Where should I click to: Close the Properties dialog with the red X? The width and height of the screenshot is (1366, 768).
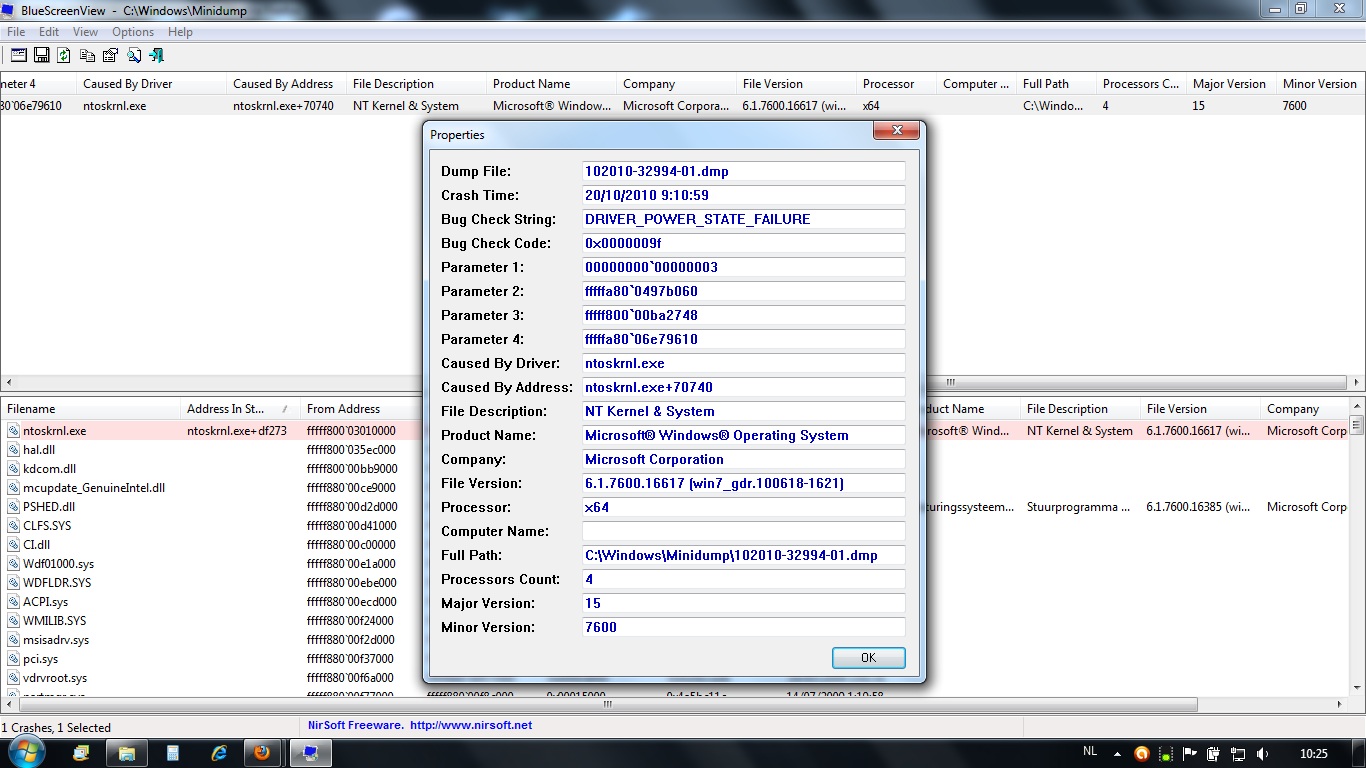896,130
